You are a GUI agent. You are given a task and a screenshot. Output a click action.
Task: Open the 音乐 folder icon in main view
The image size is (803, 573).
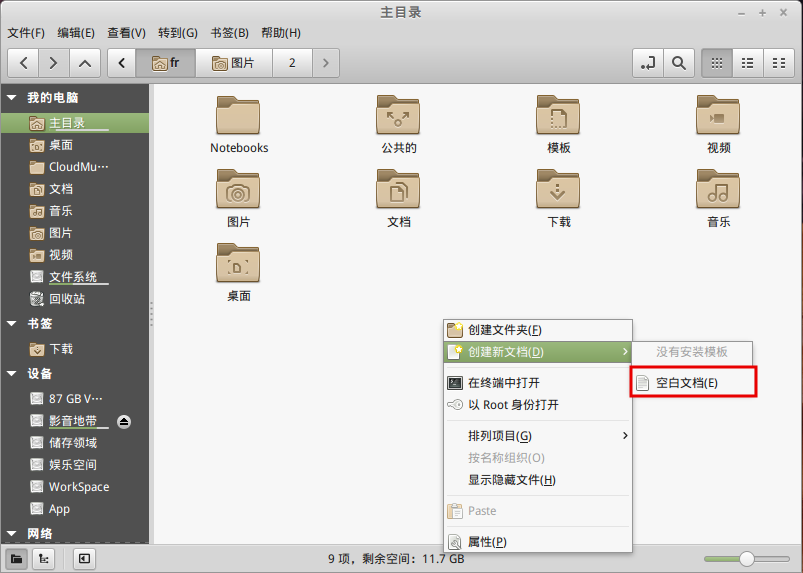(718, 197)
